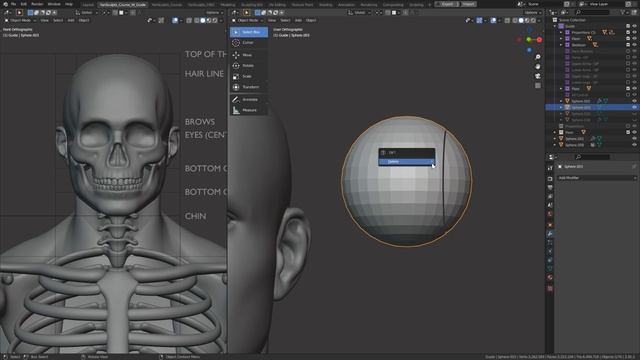640x360 pixels.
Task: Open the Render menu
Action: 37,4
